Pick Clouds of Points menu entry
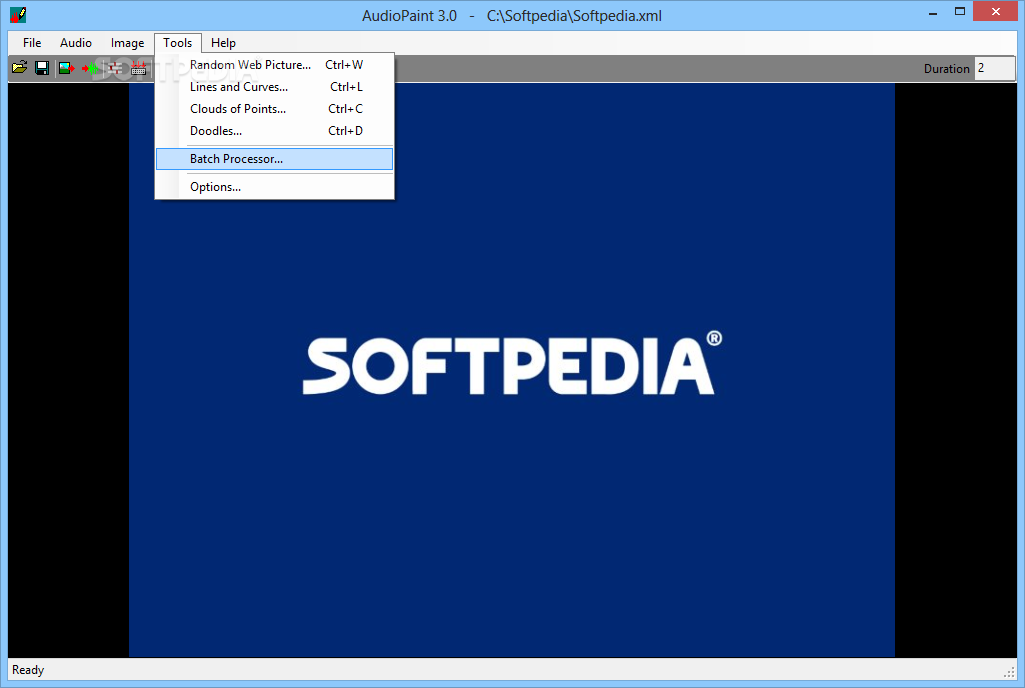1025x688 pixels. (275, 109)
